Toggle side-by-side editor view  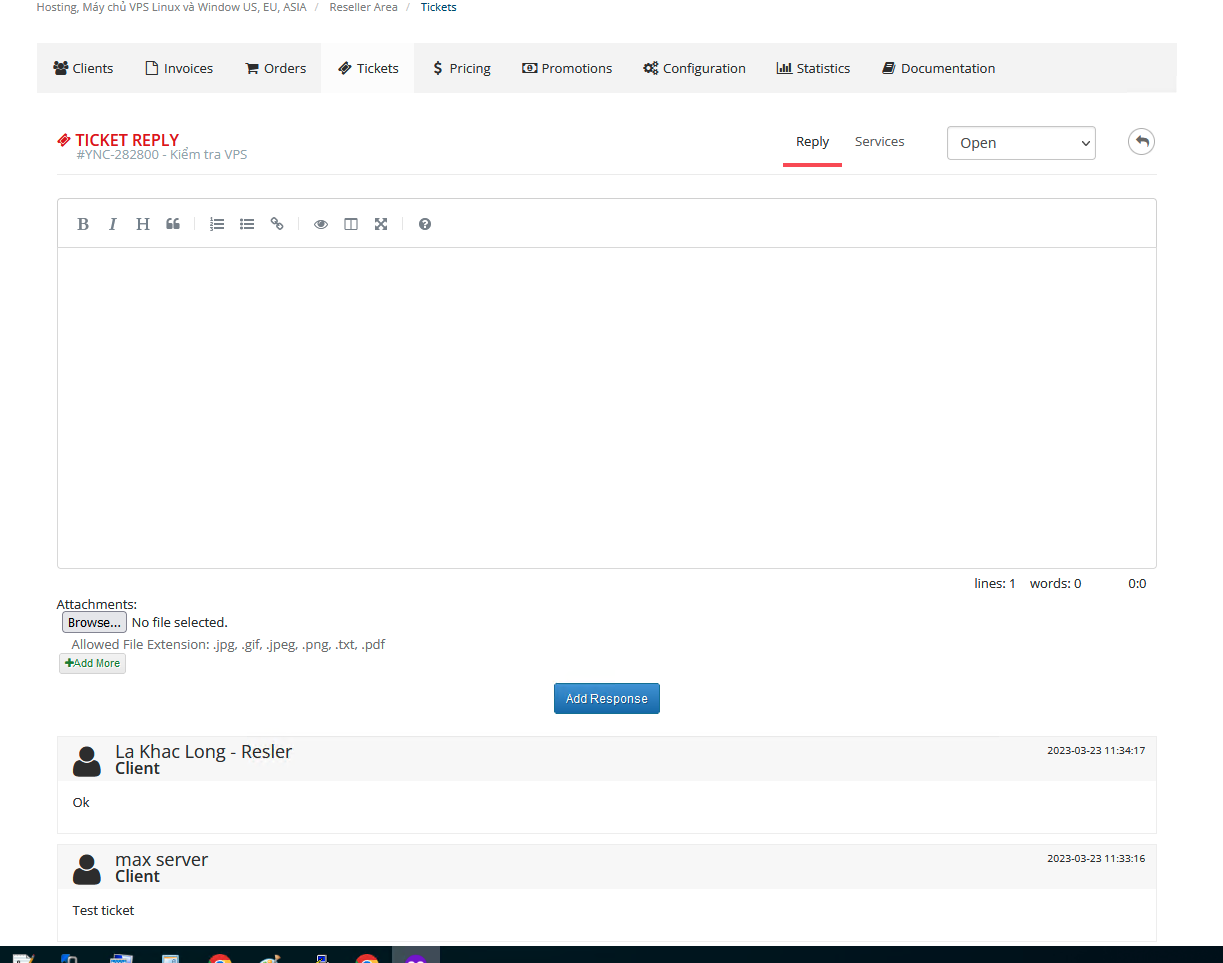coord(351,224)
